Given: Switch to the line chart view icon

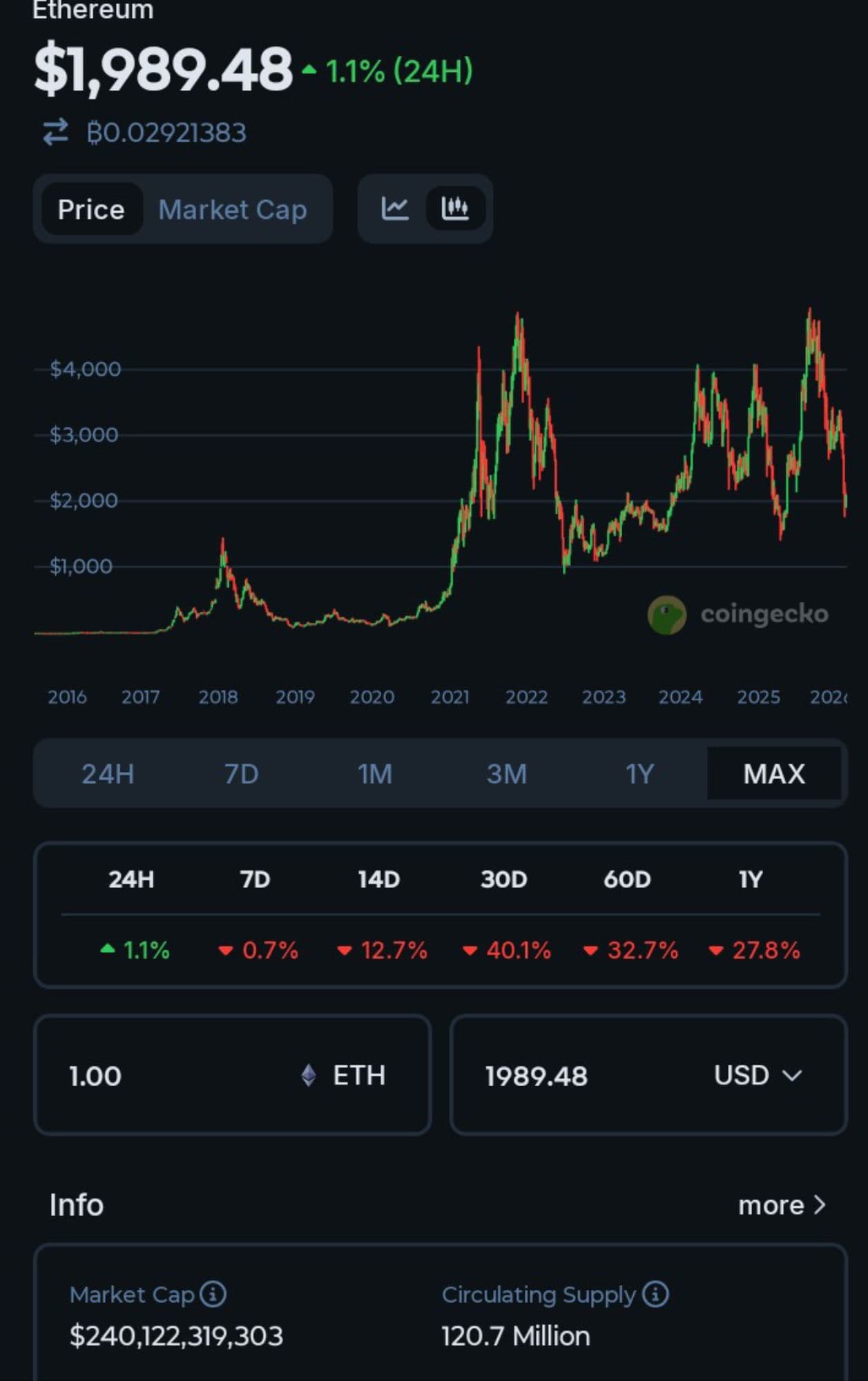Looking at the screenshot, I should (395, 209).
